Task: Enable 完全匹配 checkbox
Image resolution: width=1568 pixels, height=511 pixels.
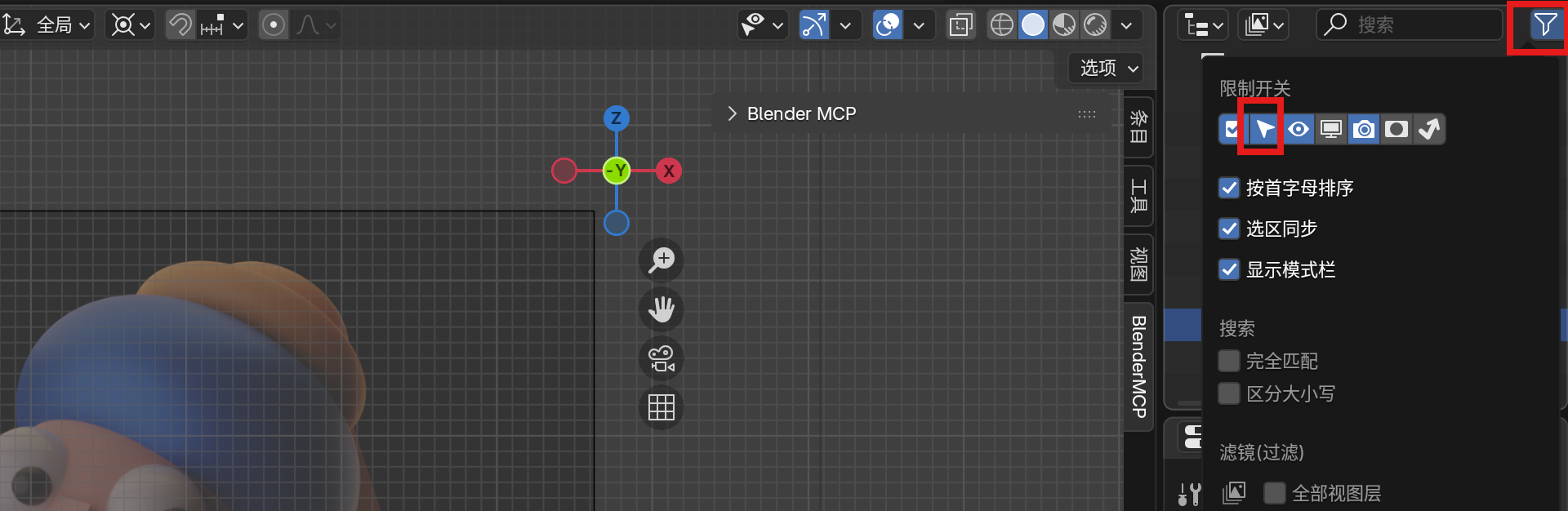Action: click(x=1229, y=361)
